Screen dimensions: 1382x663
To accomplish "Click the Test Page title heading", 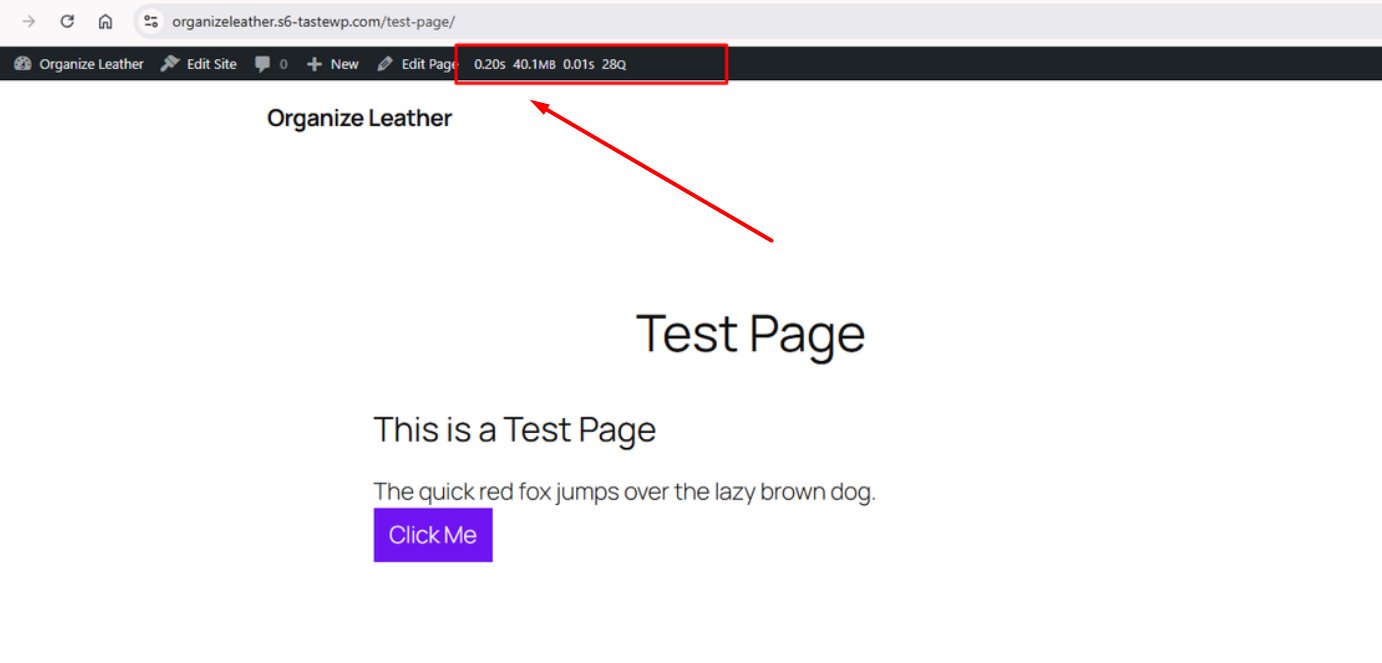I will pyautogui.click(x=750, y=333).
